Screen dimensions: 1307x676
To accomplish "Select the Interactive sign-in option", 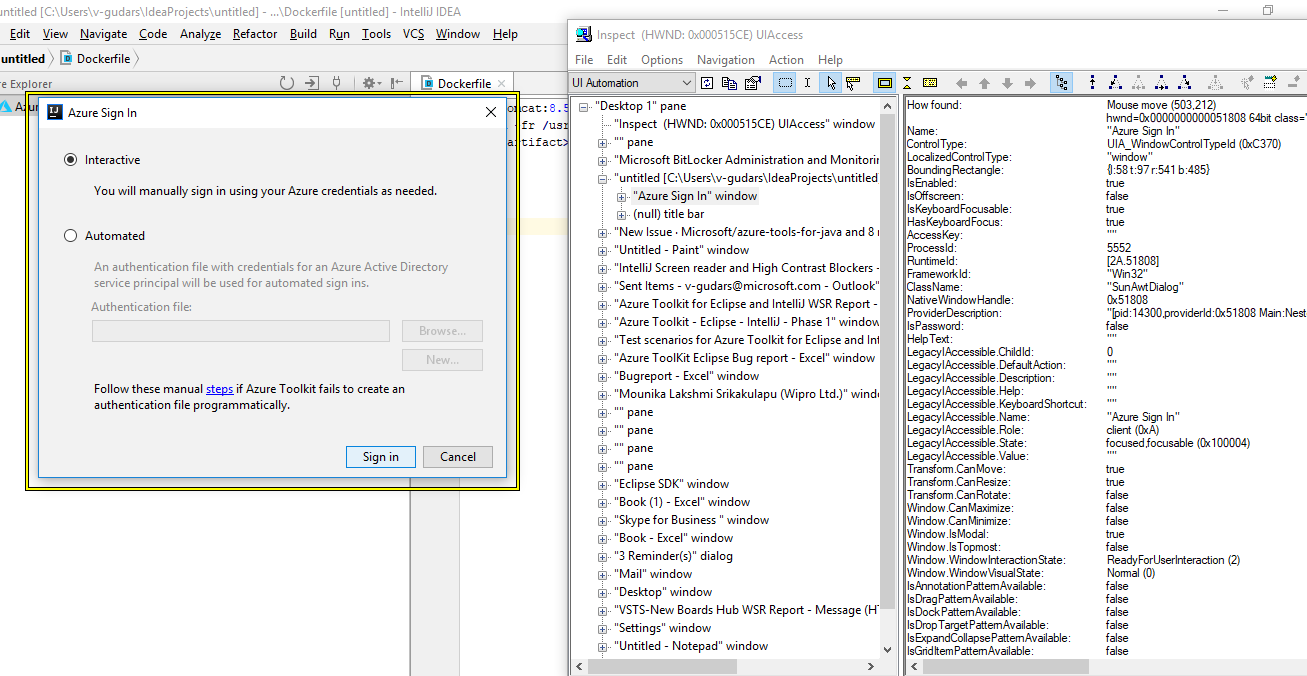I will coord(70,159).
